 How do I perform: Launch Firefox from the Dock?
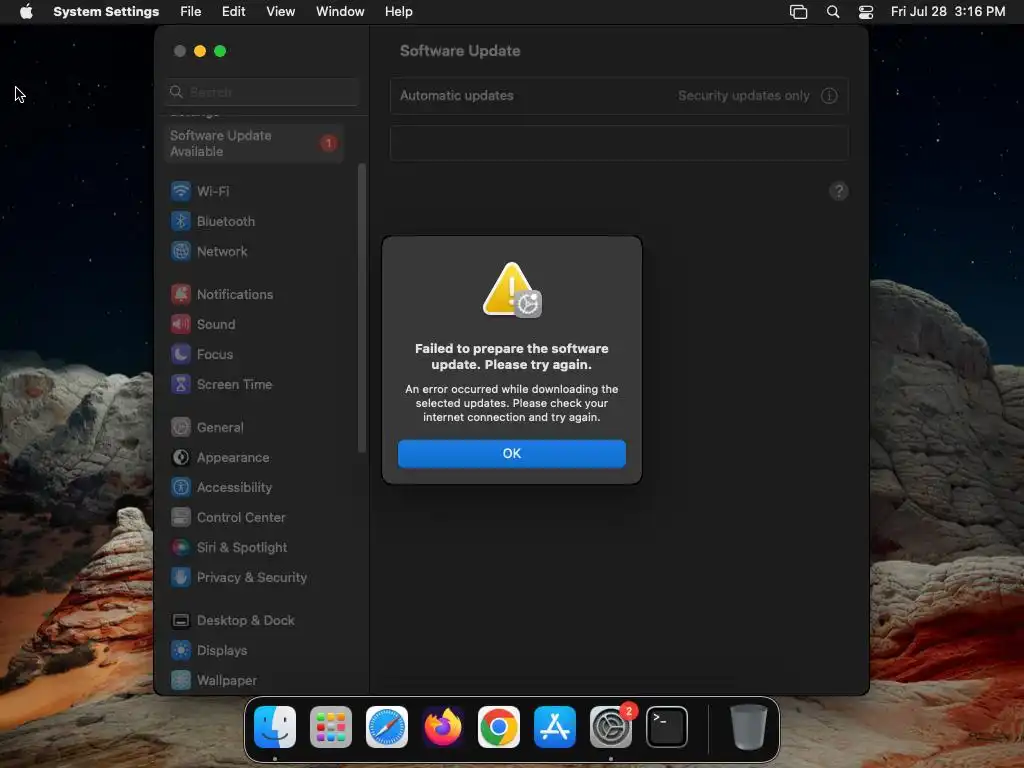point(443,727)
